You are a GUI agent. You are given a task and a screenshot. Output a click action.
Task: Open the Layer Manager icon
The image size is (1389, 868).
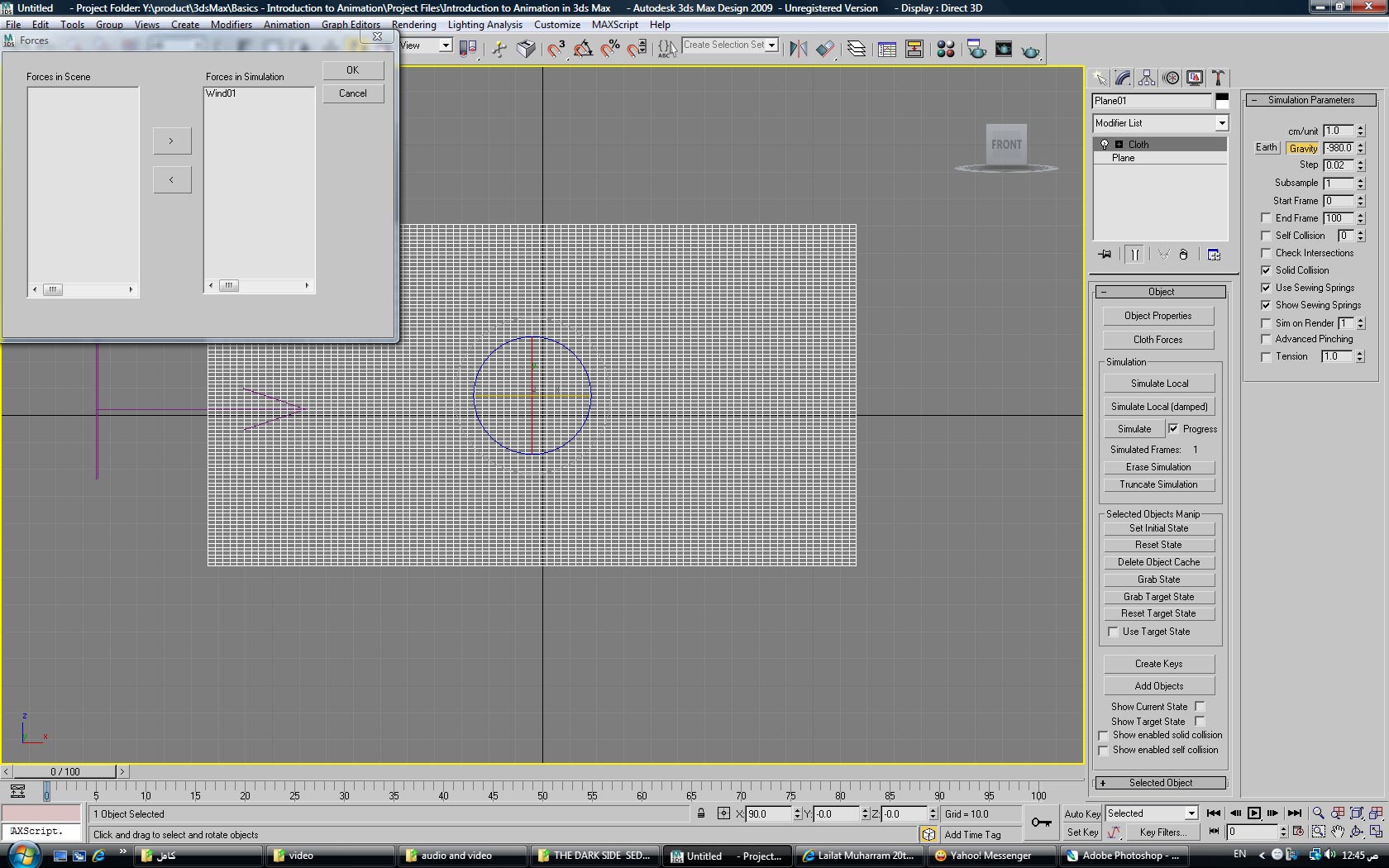click(857, 49)
